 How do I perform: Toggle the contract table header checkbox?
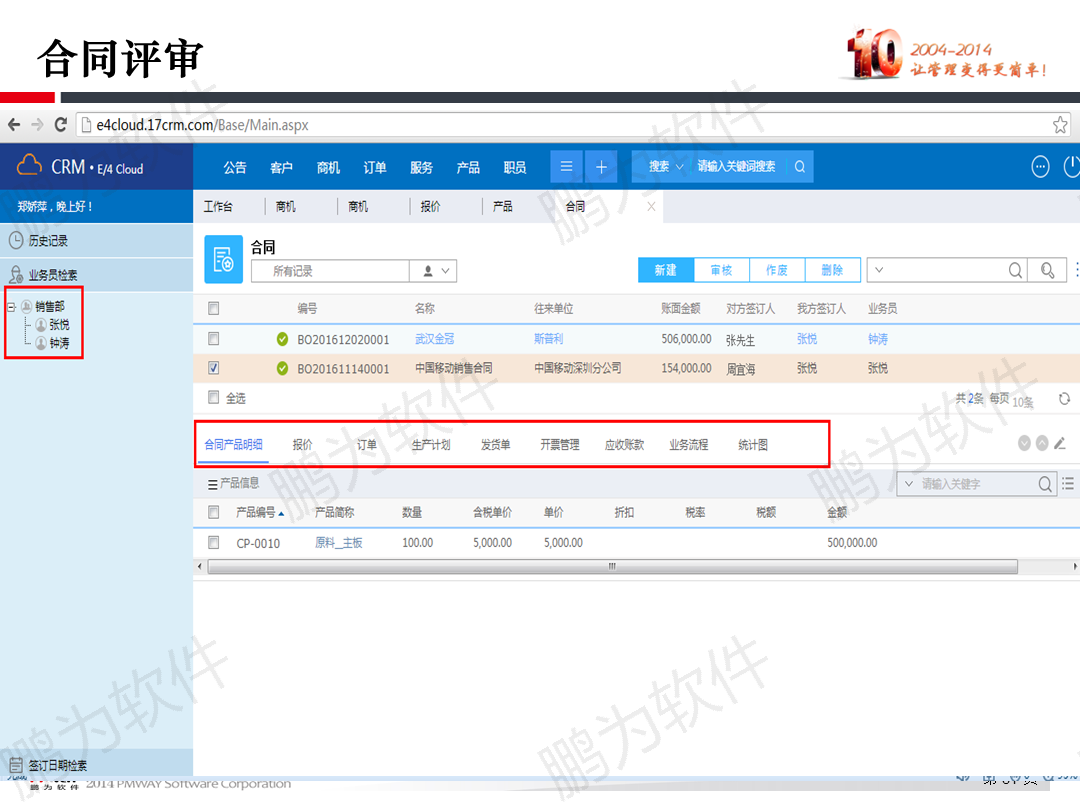(214, 309)
